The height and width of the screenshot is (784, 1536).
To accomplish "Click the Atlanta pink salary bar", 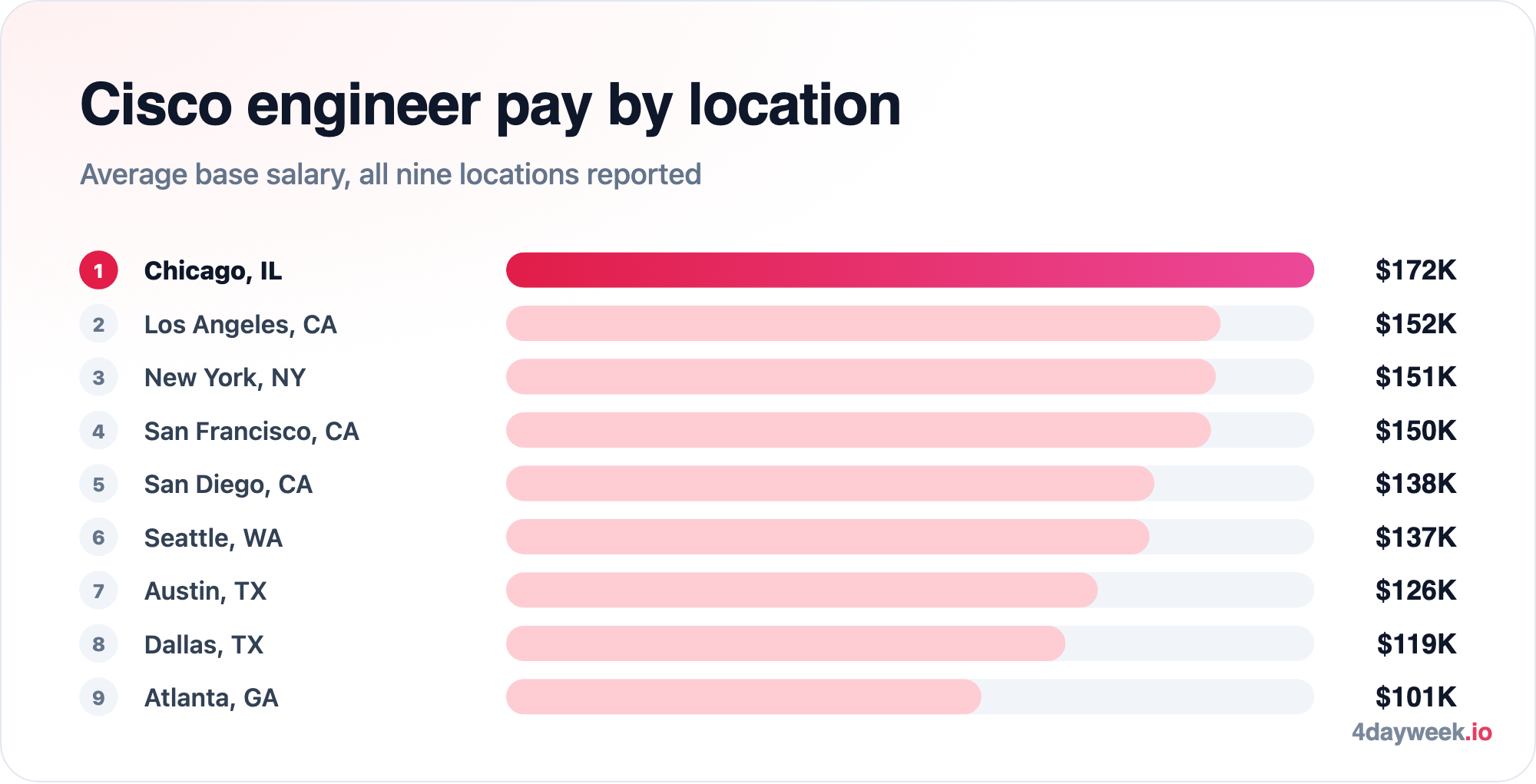I will [743, 697].
